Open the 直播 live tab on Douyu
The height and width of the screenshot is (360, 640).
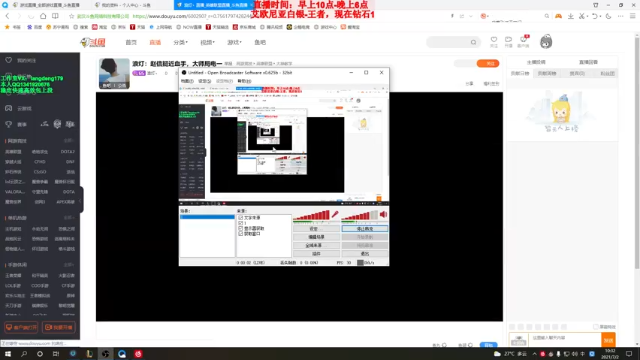pyautogui.click(x=155, y=42)
